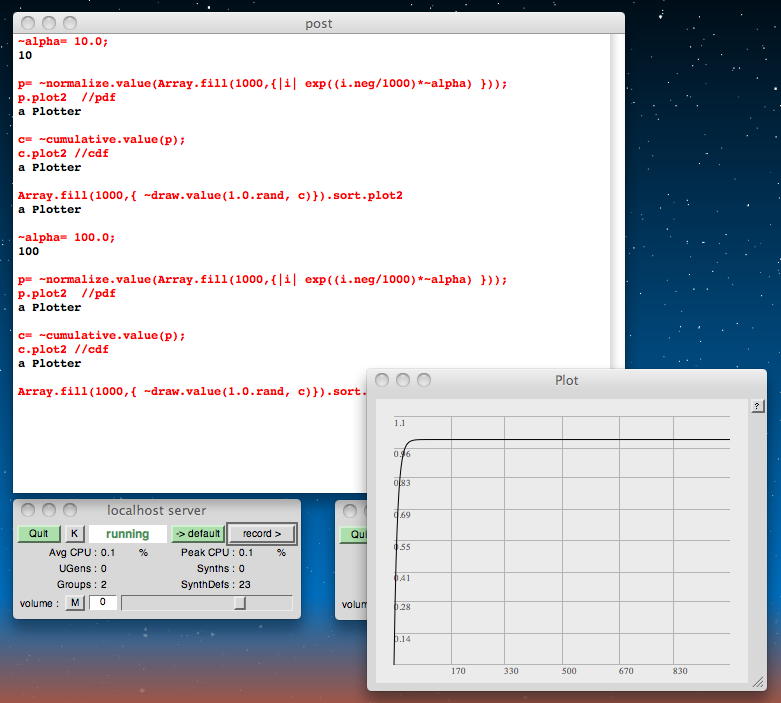This screenshot has height=703, width=781.
Task: Click the server volume slider handle
Action: click(240, 603)
